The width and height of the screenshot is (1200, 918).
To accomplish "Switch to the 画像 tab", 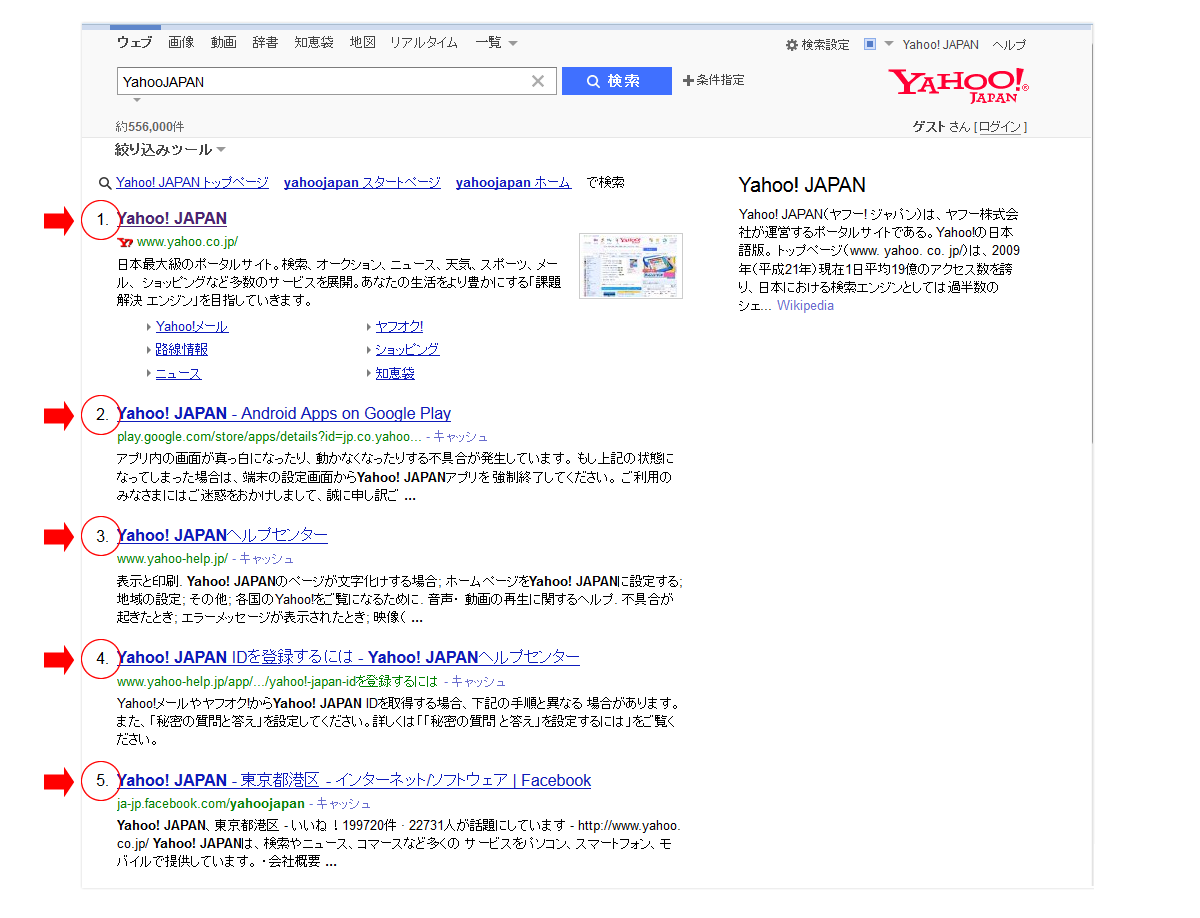I will click(x=181, y=43).
